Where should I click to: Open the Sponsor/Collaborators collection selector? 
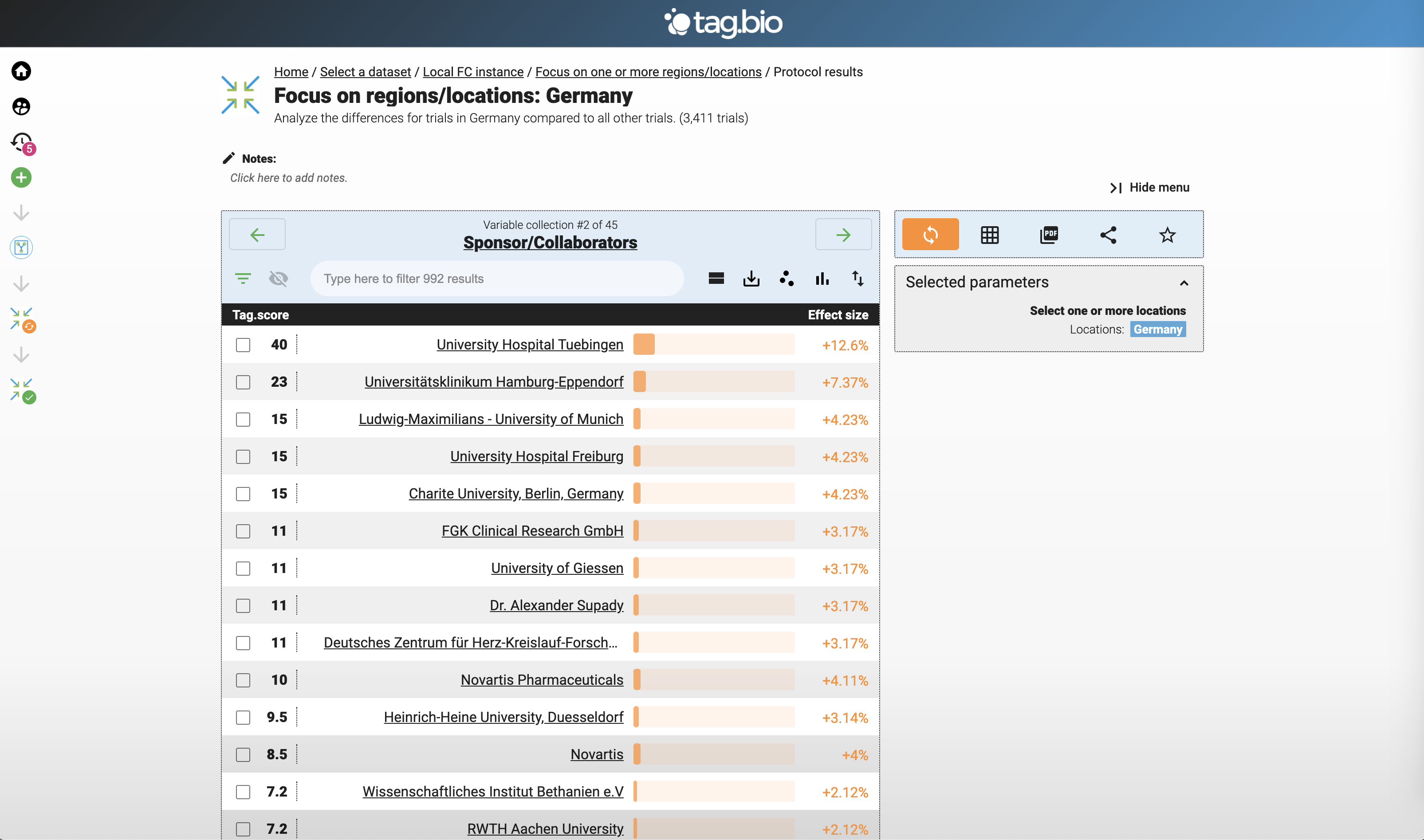click(550, 243)
